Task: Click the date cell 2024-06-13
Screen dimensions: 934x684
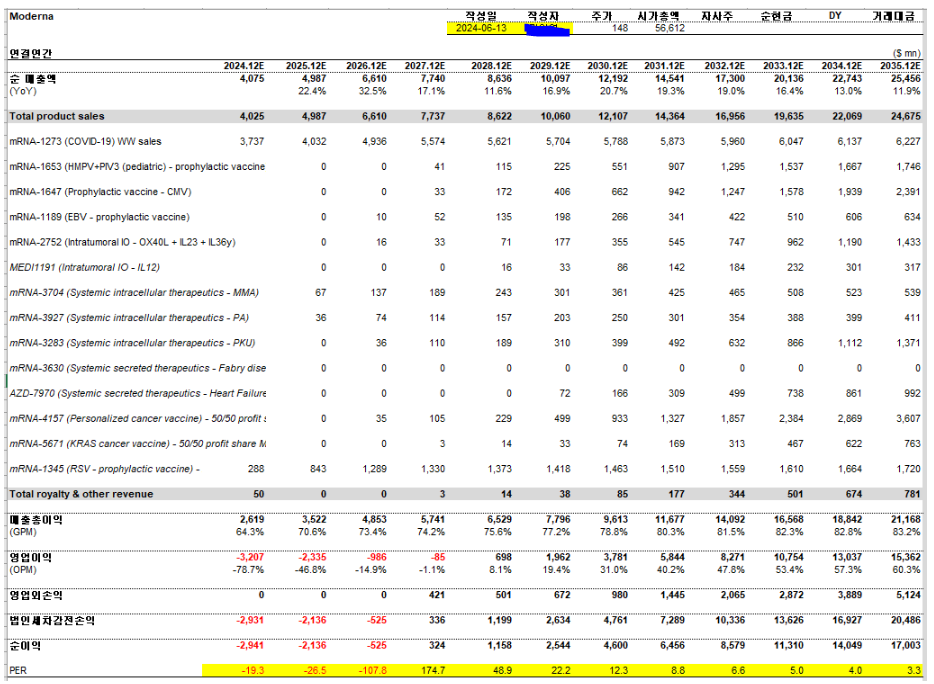Action: coord(481,28)
